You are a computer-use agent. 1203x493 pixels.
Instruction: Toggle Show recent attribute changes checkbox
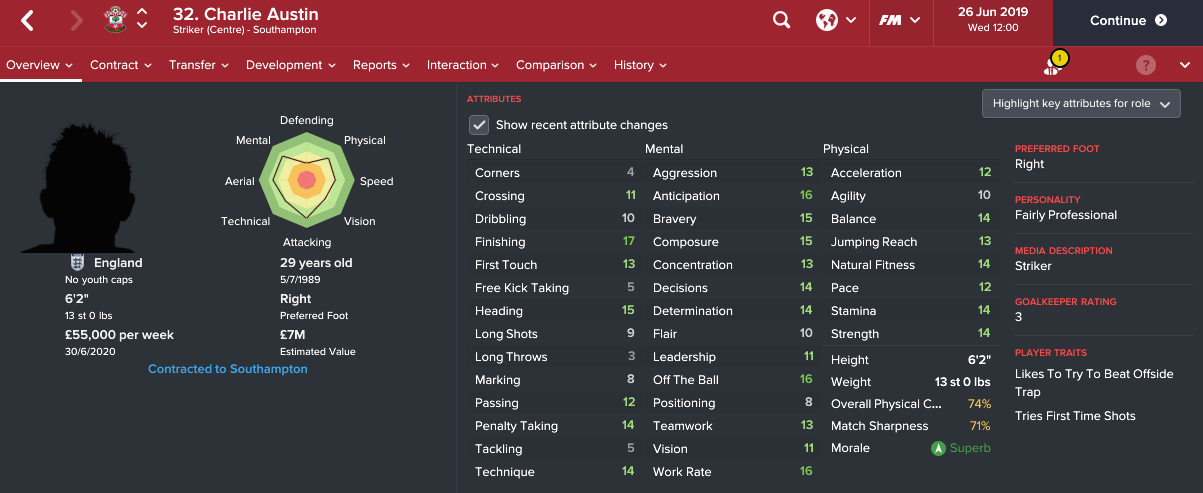pyautogui.click(x=479, y=125)
